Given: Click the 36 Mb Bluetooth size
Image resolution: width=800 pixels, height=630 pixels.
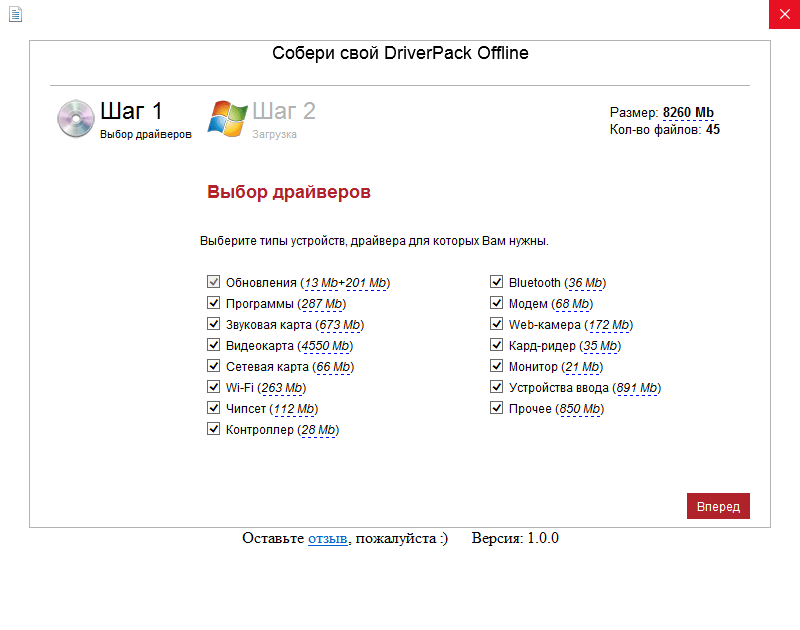Looking at the screenshot, I should [x=585, y=283].
